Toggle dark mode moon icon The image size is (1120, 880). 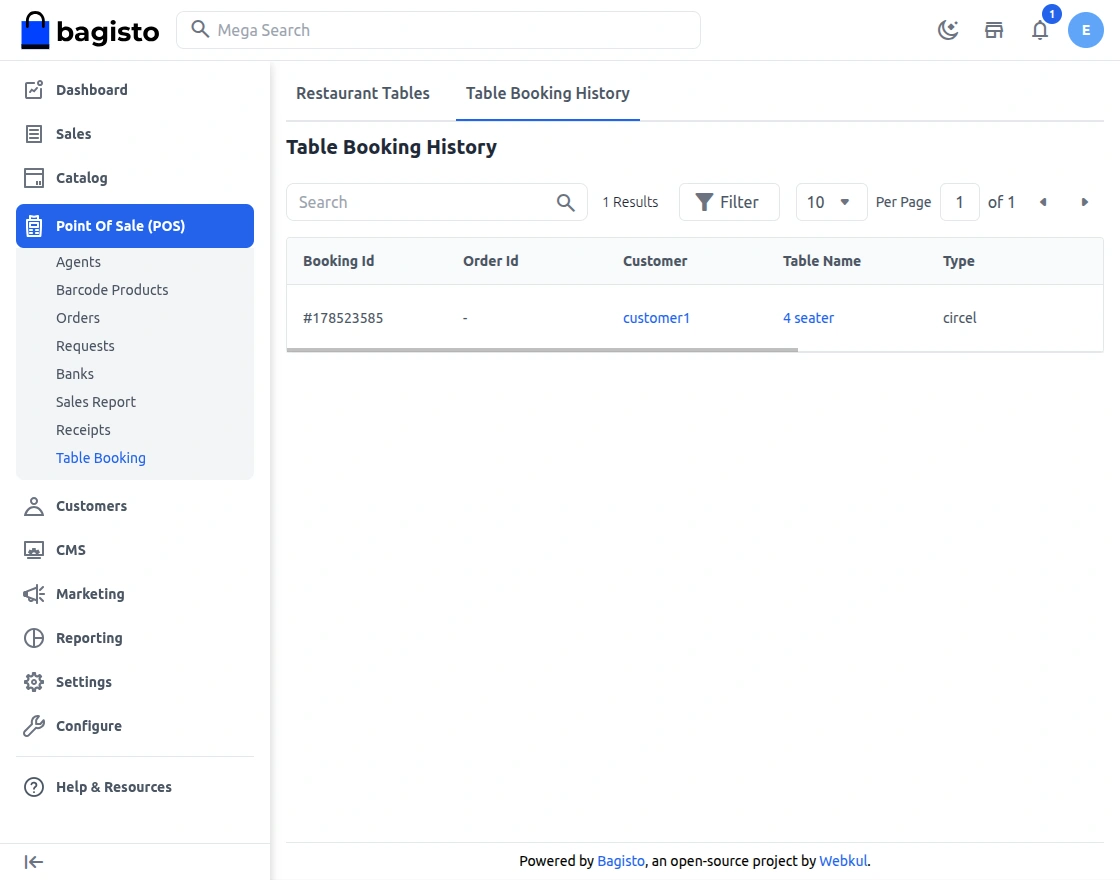[948, 30]
